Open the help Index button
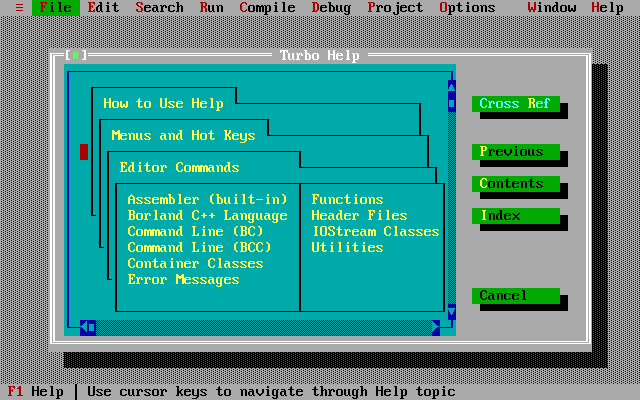 point(516,216)
